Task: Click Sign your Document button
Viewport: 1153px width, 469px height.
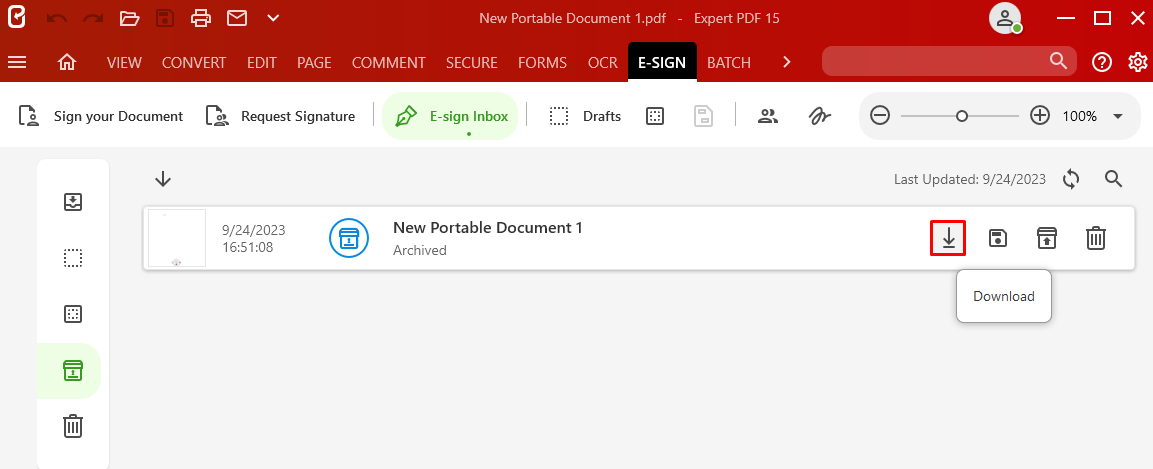Action: [101, 116]
